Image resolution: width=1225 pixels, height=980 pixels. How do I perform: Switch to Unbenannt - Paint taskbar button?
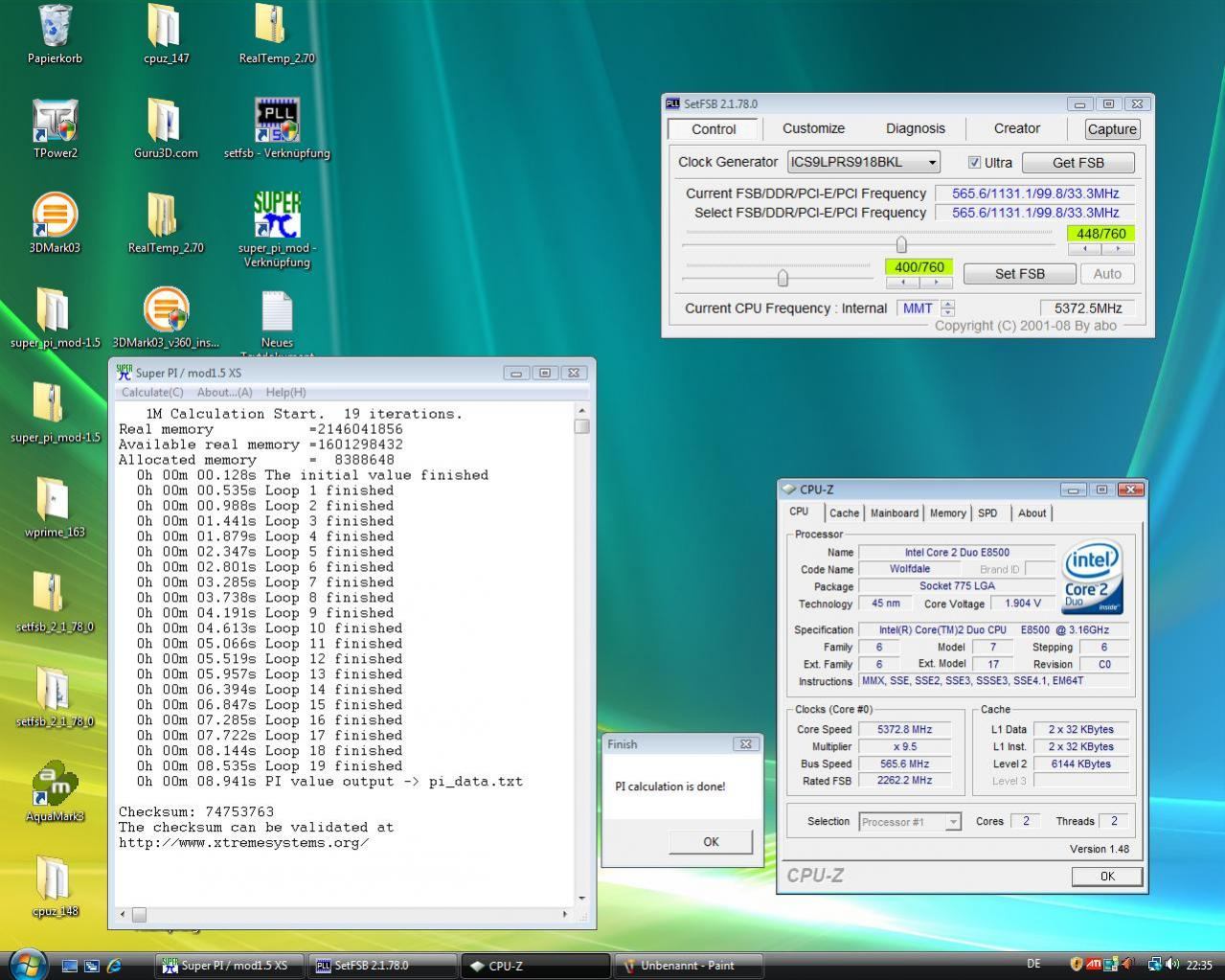pos(689,966)
